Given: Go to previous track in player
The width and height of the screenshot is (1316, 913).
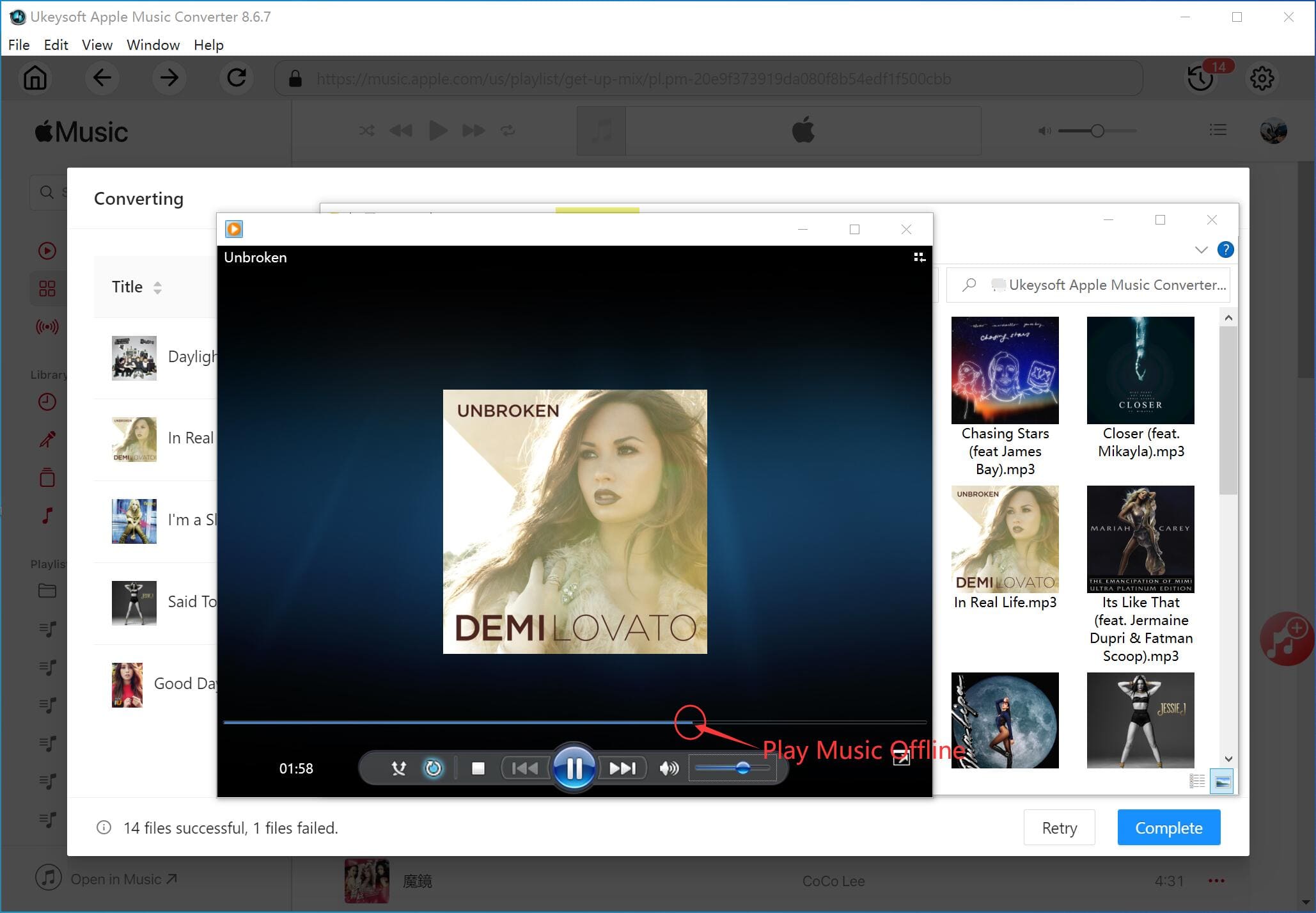Looking at the screenshot, I should 524,768.
